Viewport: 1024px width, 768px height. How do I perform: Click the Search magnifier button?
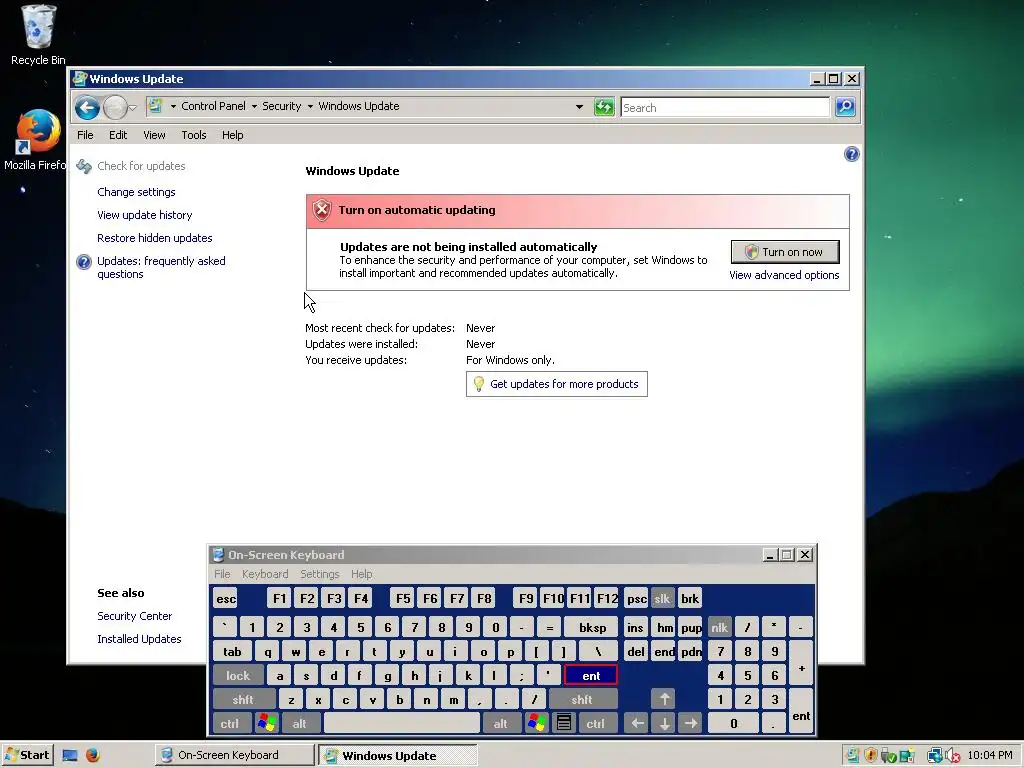[845, 106]
